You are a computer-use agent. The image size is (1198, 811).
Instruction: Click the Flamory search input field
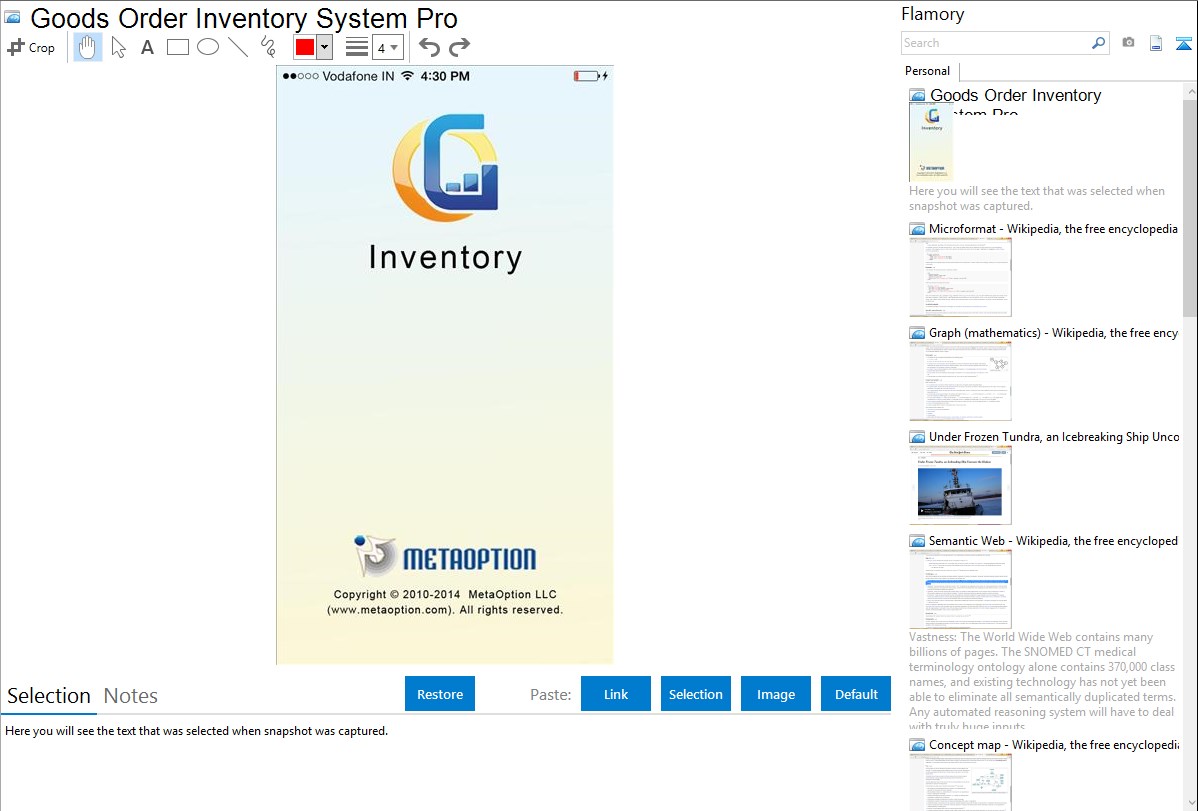996,43
